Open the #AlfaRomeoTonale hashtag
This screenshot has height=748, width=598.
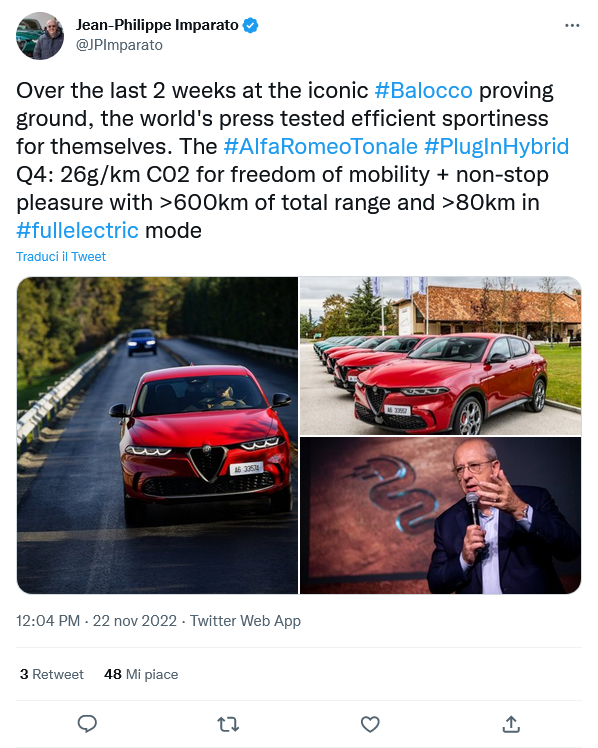click(320, 146)
